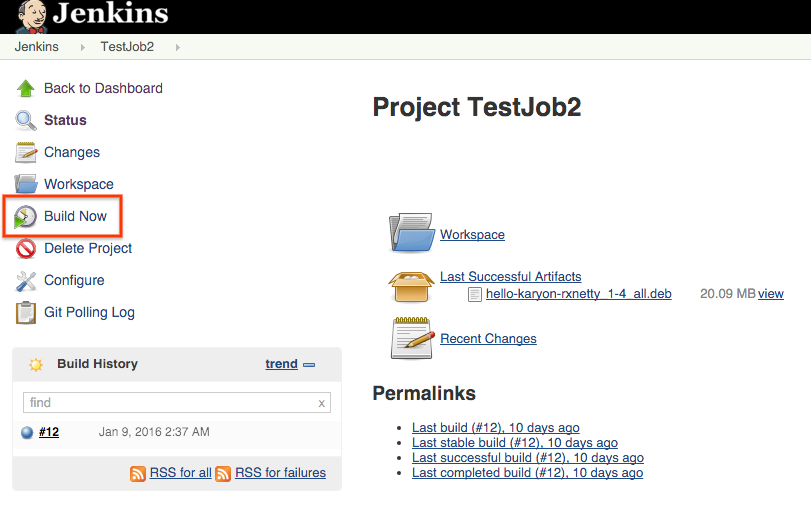The width and height of the screenshot is (811, 511).
Task: Click the Project TestJob2 heading
Action: [x=477, y=107]
